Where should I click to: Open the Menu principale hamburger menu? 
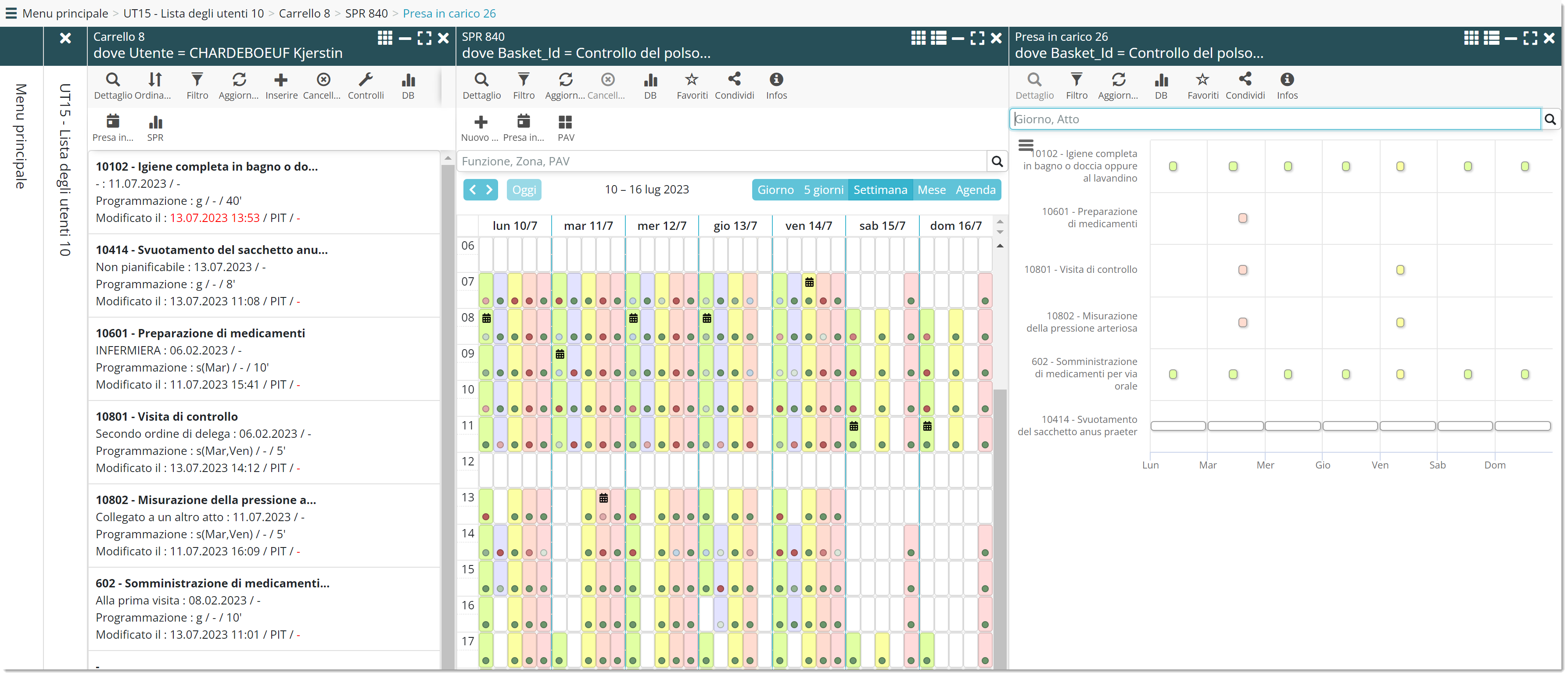pyautogui.click(x=11, y=14)
